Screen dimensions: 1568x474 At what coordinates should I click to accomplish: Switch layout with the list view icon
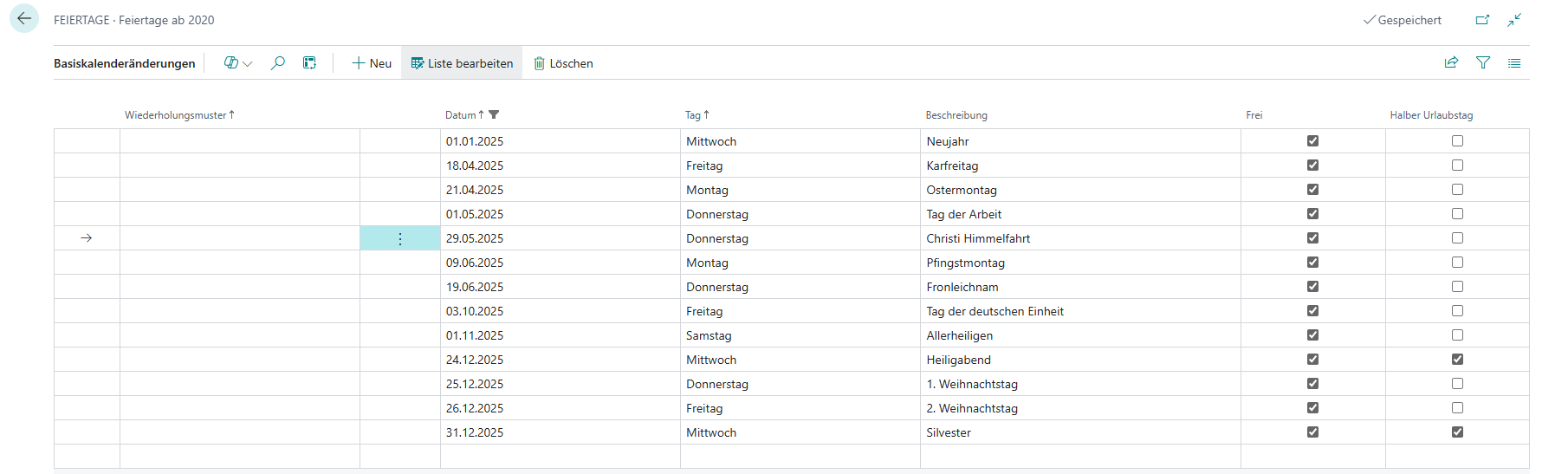click(x=1514, y=62)
